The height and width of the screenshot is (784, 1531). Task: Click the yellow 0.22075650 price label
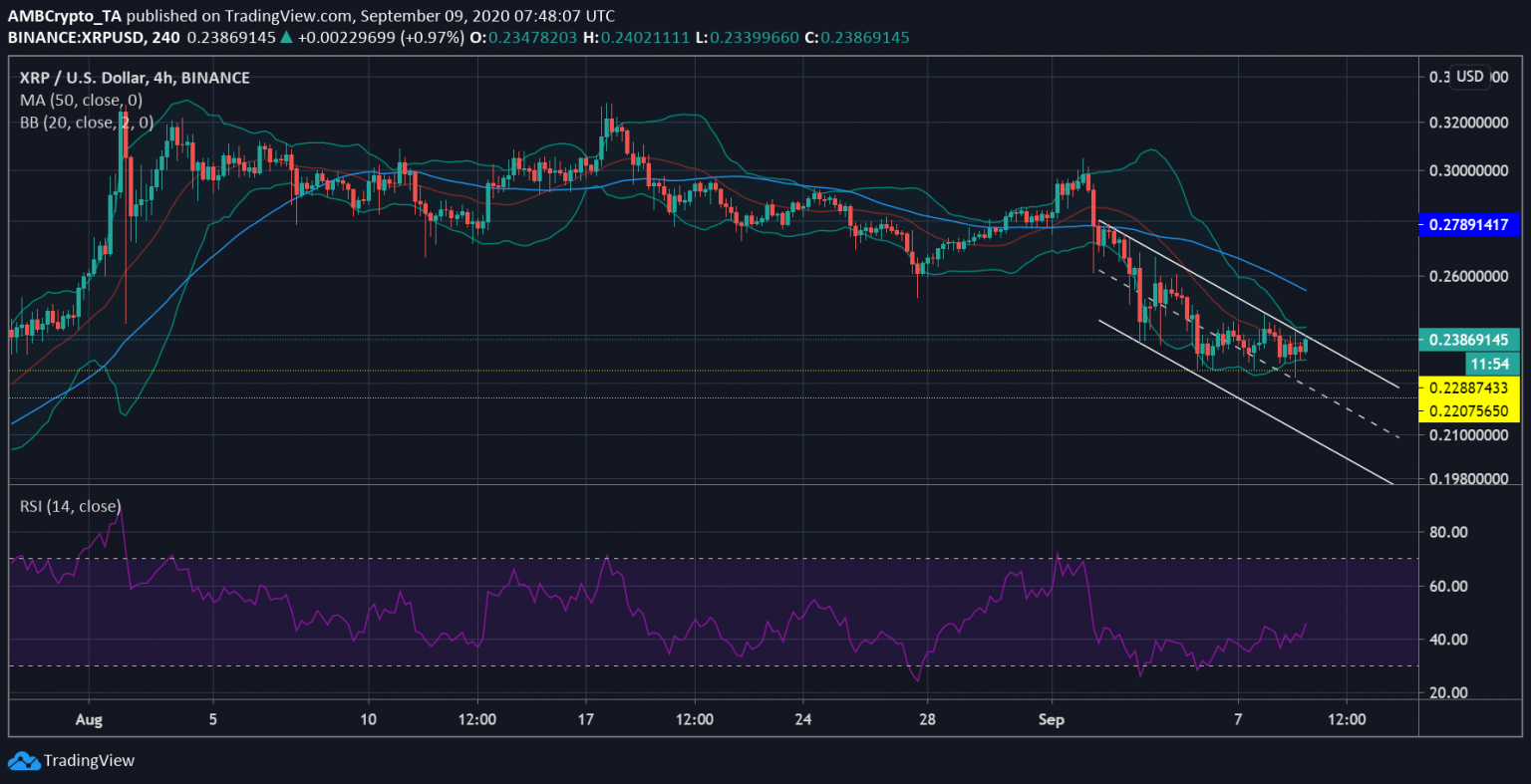click(1468, 410)
